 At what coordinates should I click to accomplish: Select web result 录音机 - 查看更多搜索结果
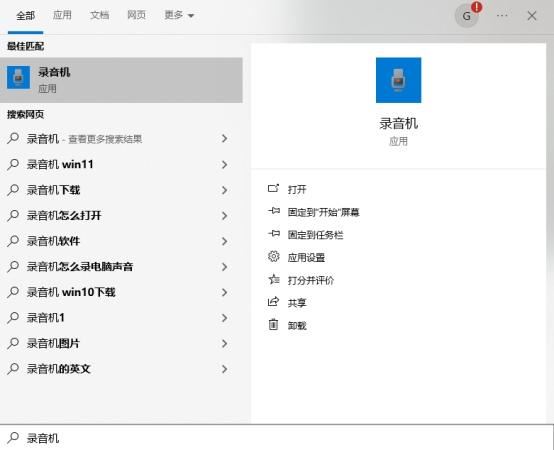pos(121,139)
